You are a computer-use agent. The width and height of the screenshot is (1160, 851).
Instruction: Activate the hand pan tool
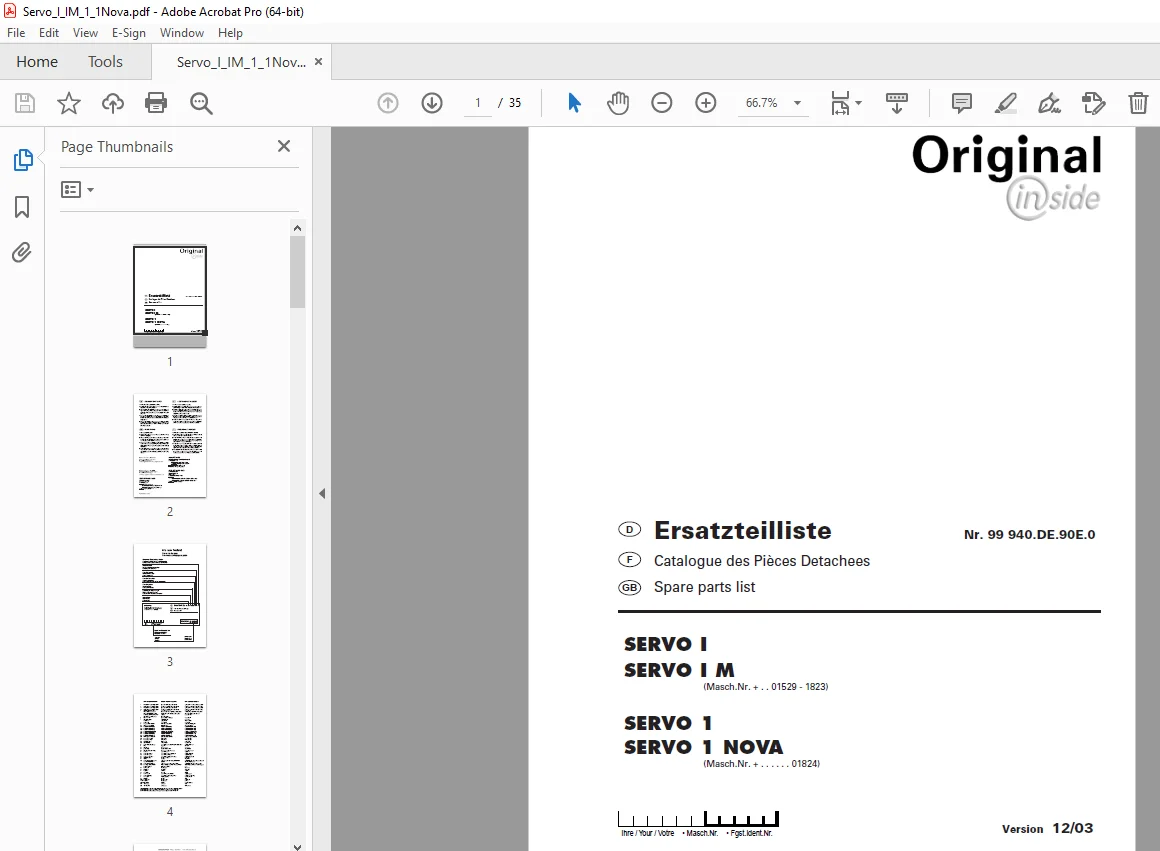(618, 103)
